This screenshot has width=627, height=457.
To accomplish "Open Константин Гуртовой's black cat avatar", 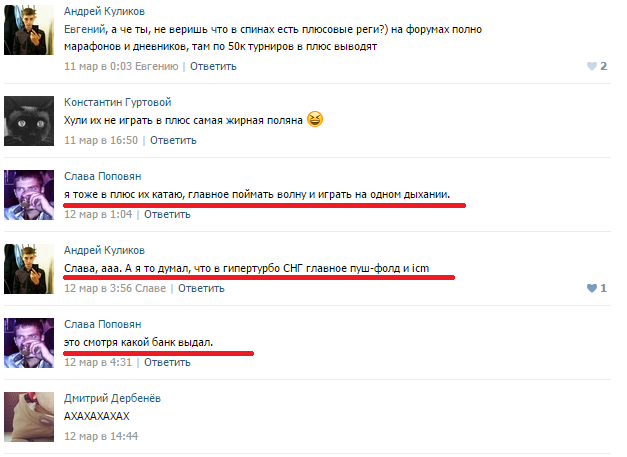I will [x=29, y=121].
